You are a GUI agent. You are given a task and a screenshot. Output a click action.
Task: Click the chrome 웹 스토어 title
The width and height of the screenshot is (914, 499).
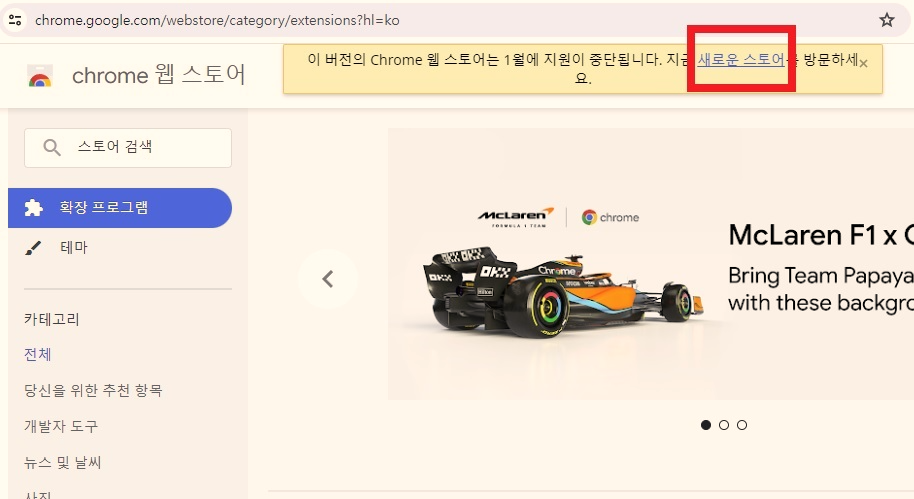coord(159,75)
